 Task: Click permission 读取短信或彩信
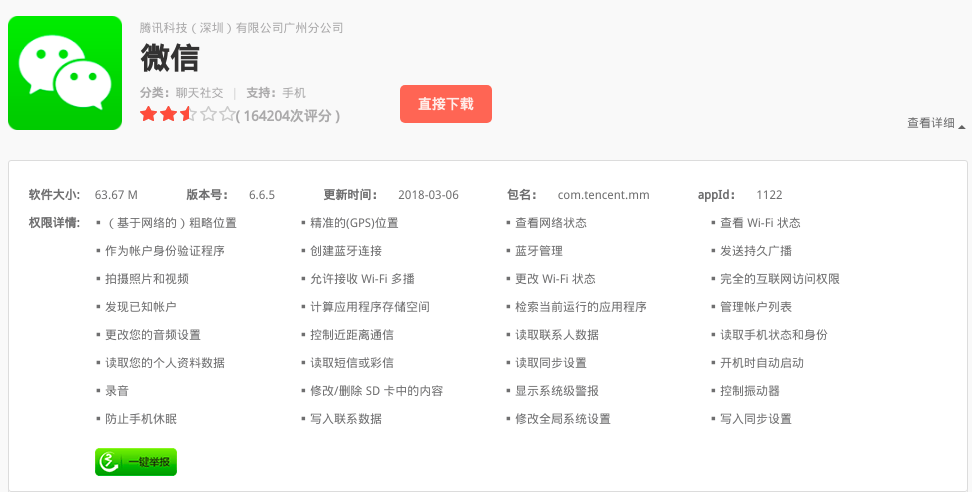click(351, 363)
